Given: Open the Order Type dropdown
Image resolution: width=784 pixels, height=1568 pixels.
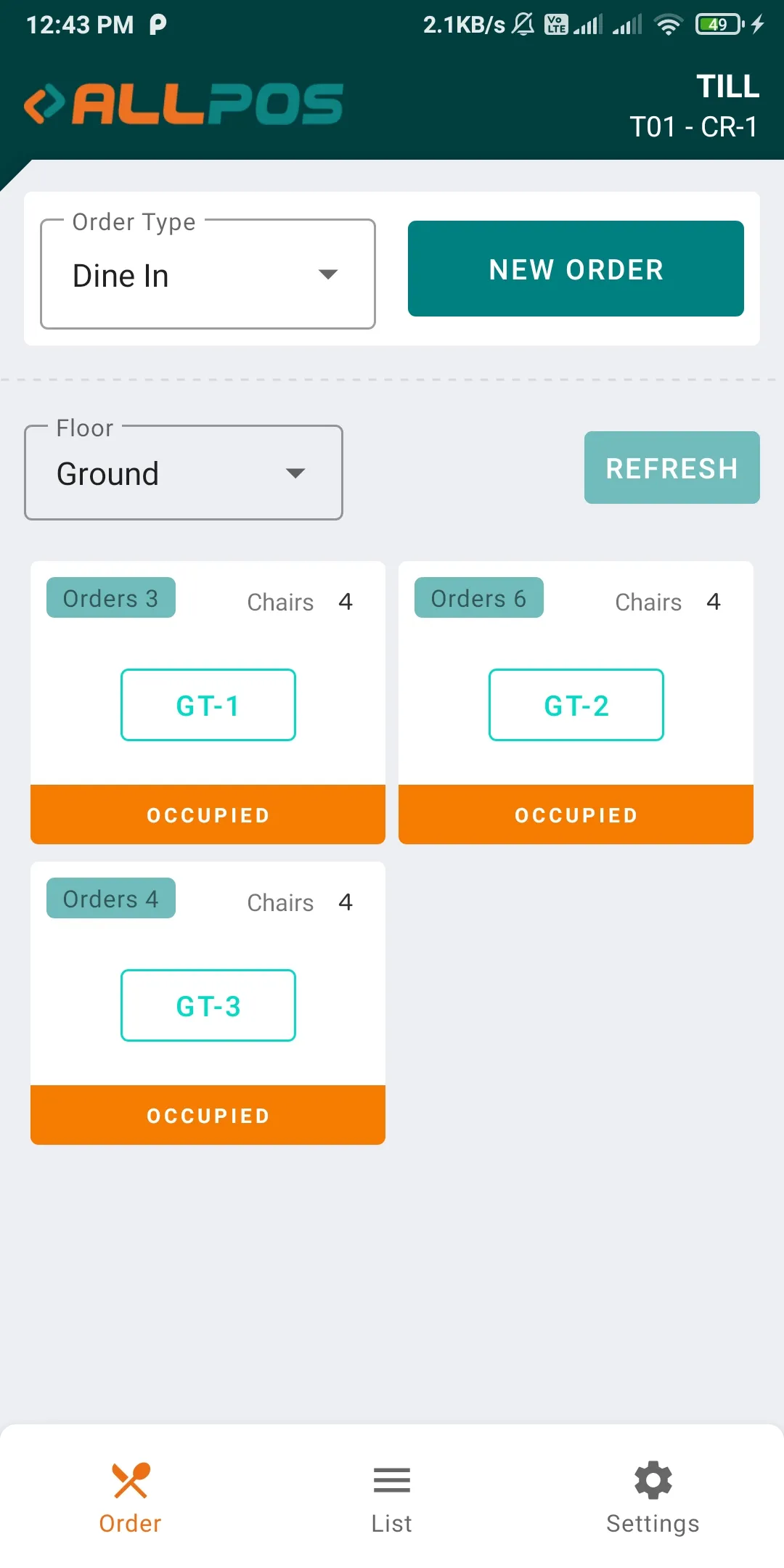Looking at the screenshot, I should pos(208,274).
